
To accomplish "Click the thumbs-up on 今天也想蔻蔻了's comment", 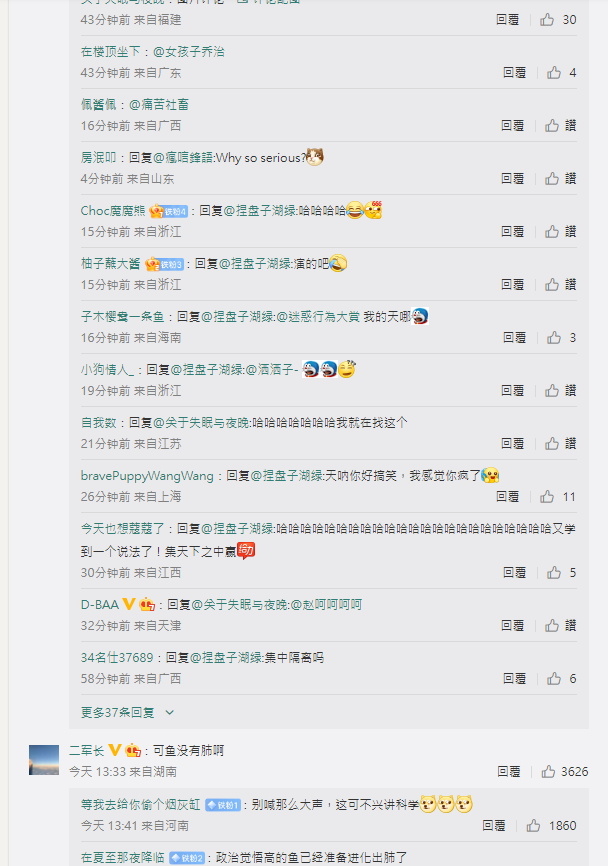I will 554,573.
